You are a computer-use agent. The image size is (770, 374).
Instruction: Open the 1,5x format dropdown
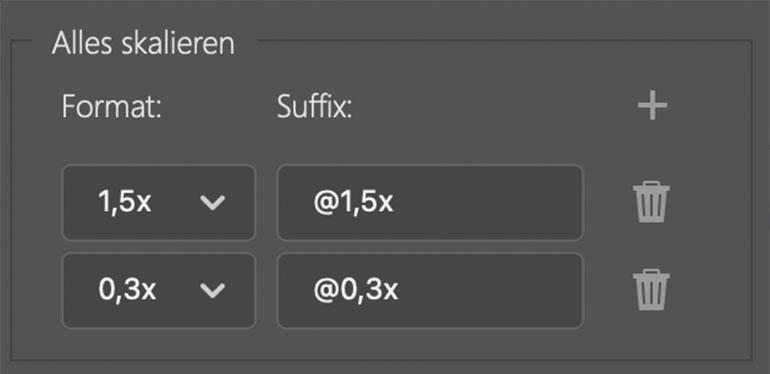tap(159, 202)
